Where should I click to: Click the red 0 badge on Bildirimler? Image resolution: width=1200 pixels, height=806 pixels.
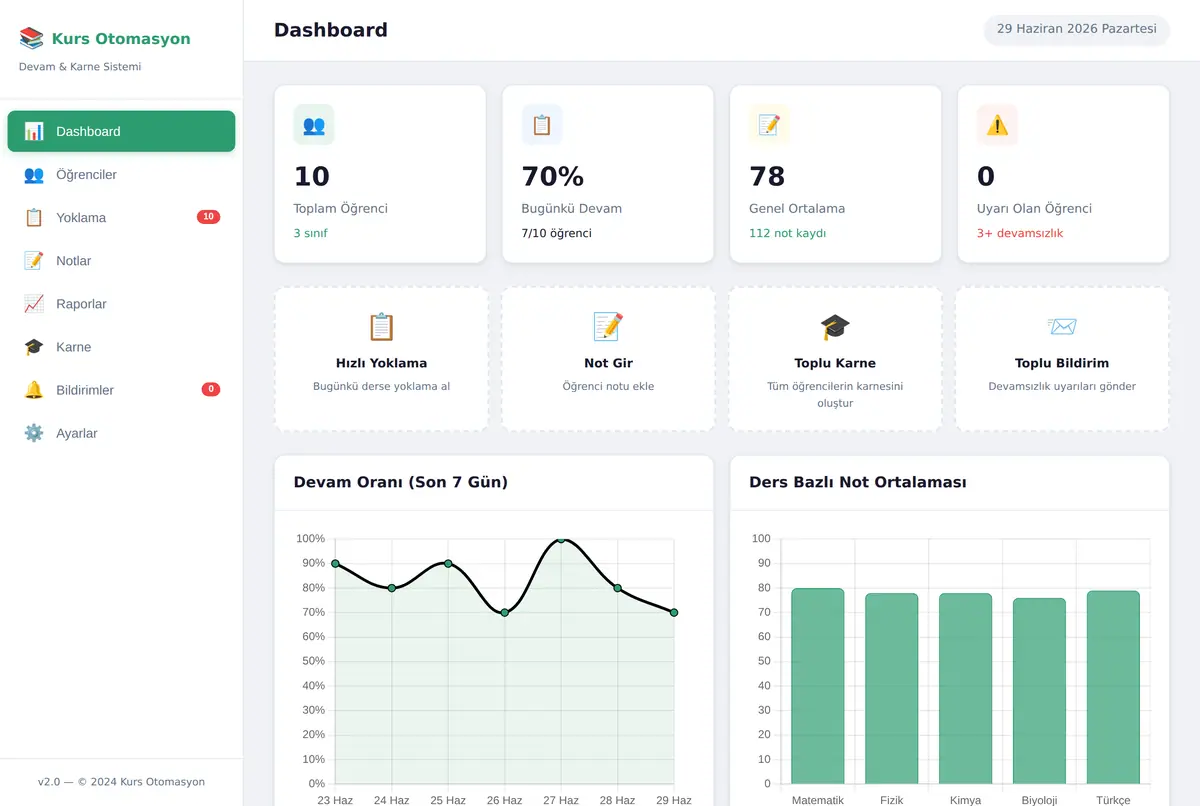tap(210, 389)
